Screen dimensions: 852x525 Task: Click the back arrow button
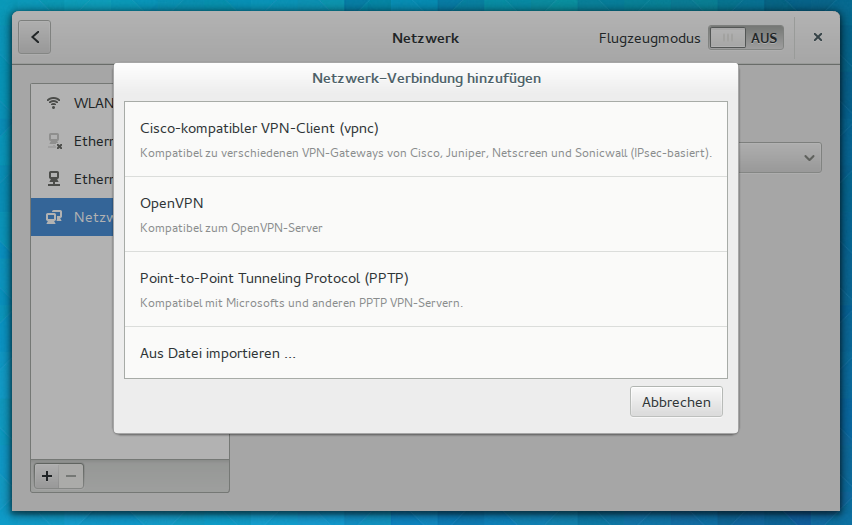[x=35, y=38]
